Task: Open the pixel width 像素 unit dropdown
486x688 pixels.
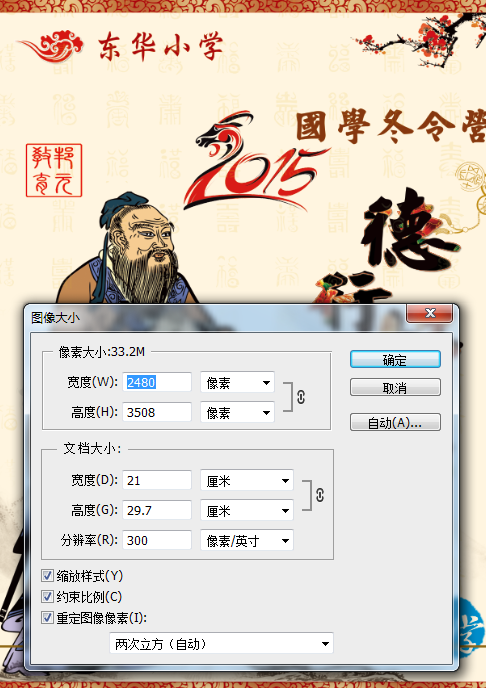Action: point(237,382)
